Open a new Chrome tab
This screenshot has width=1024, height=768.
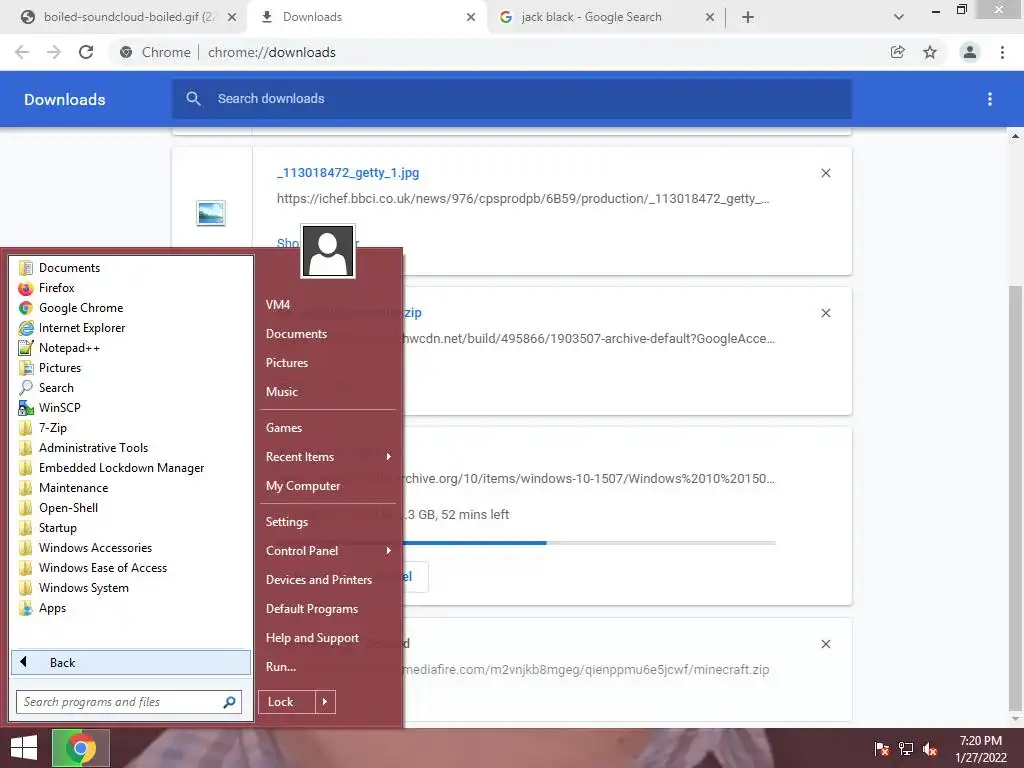click(x=748, y=17)
